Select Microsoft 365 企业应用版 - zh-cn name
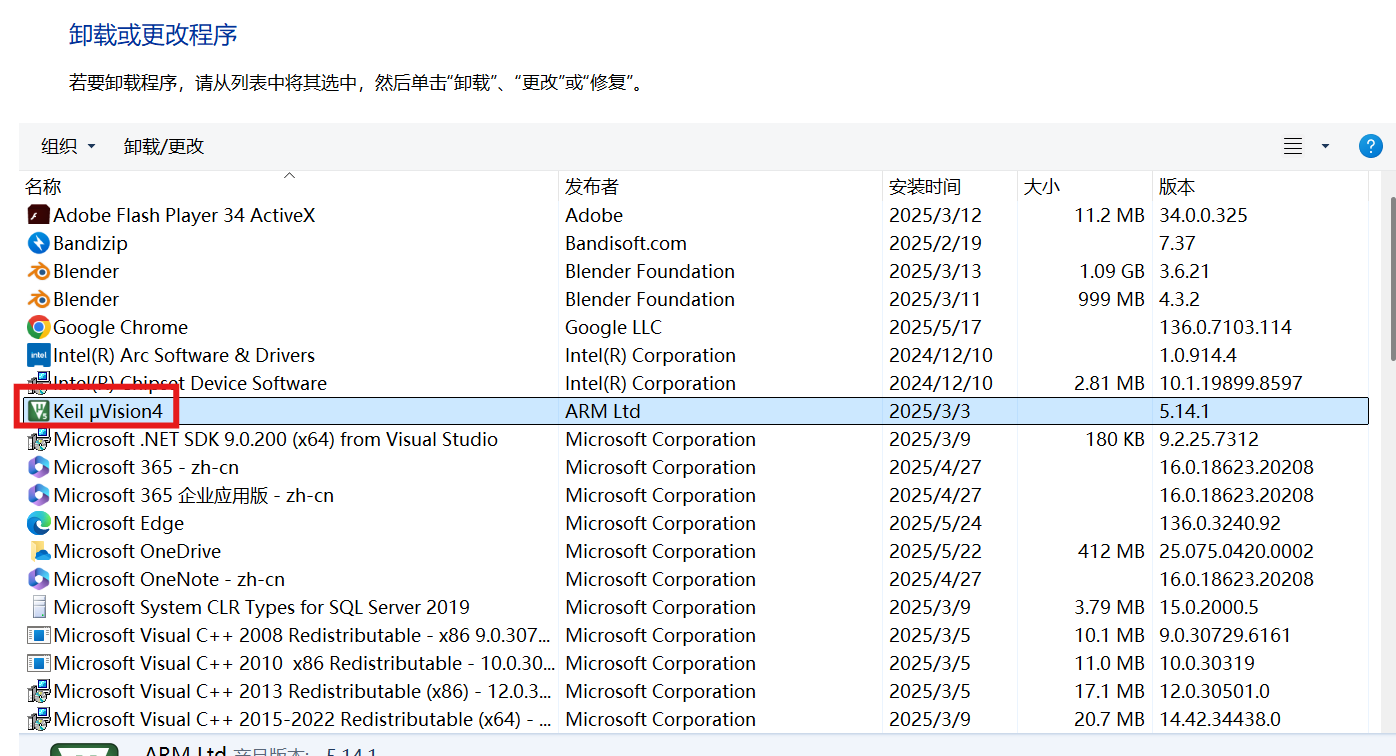This screenshot has height=756, width=1396. tap(193, 495)
